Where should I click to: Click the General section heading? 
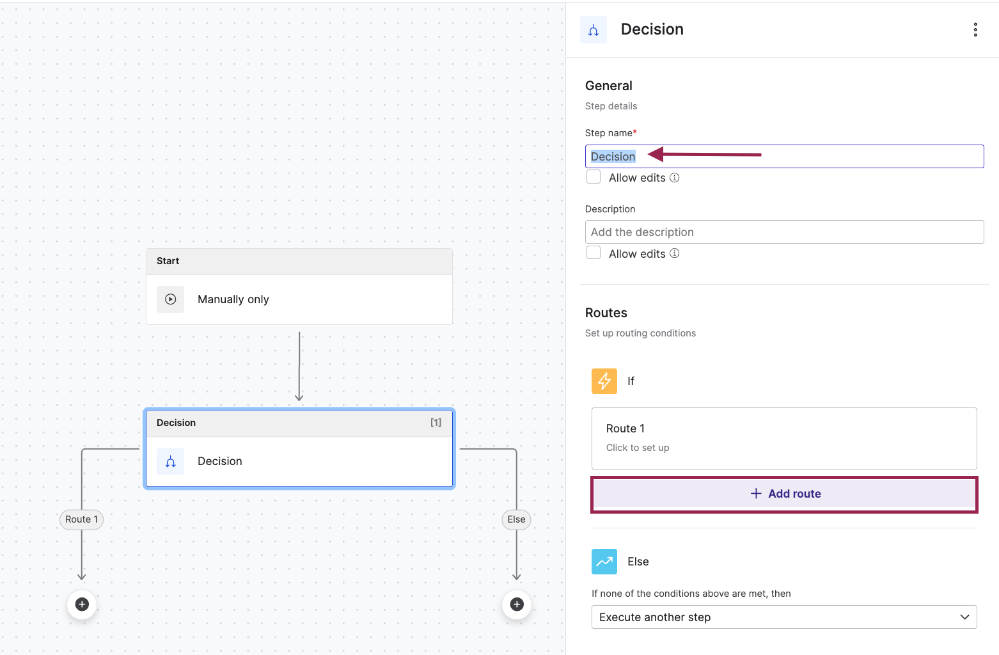point(608,86)
